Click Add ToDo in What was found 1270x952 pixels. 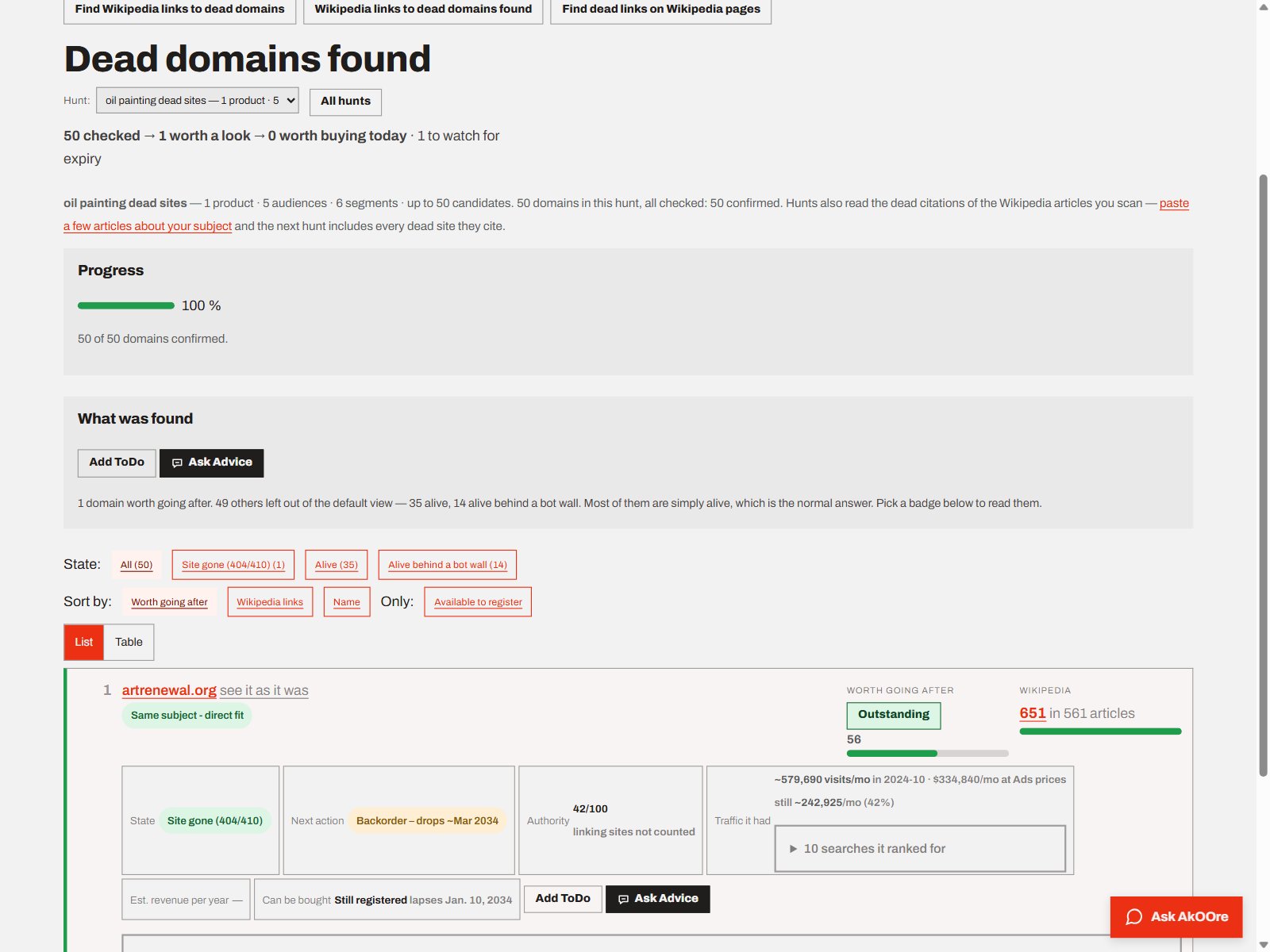pyautogui.click(x=117, y=463)
